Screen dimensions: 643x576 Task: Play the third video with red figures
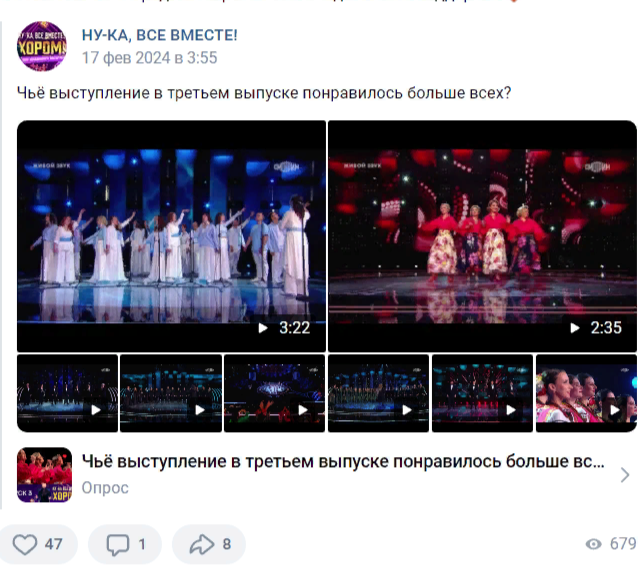[x=274, y=393]
